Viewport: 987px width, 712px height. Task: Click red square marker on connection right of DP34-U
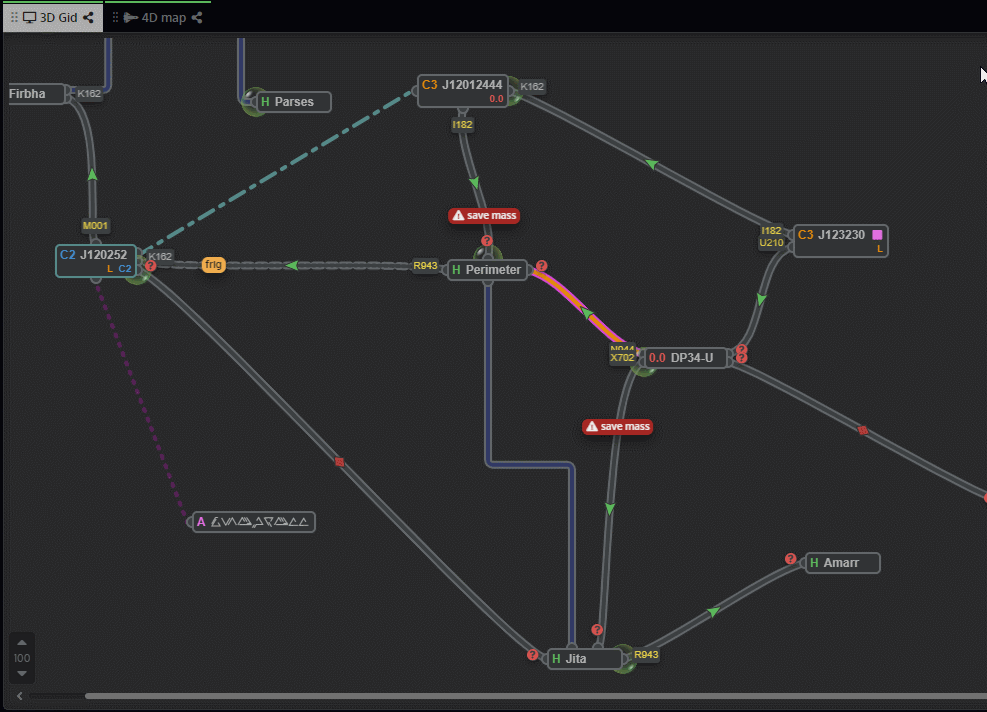click(863, 431)
